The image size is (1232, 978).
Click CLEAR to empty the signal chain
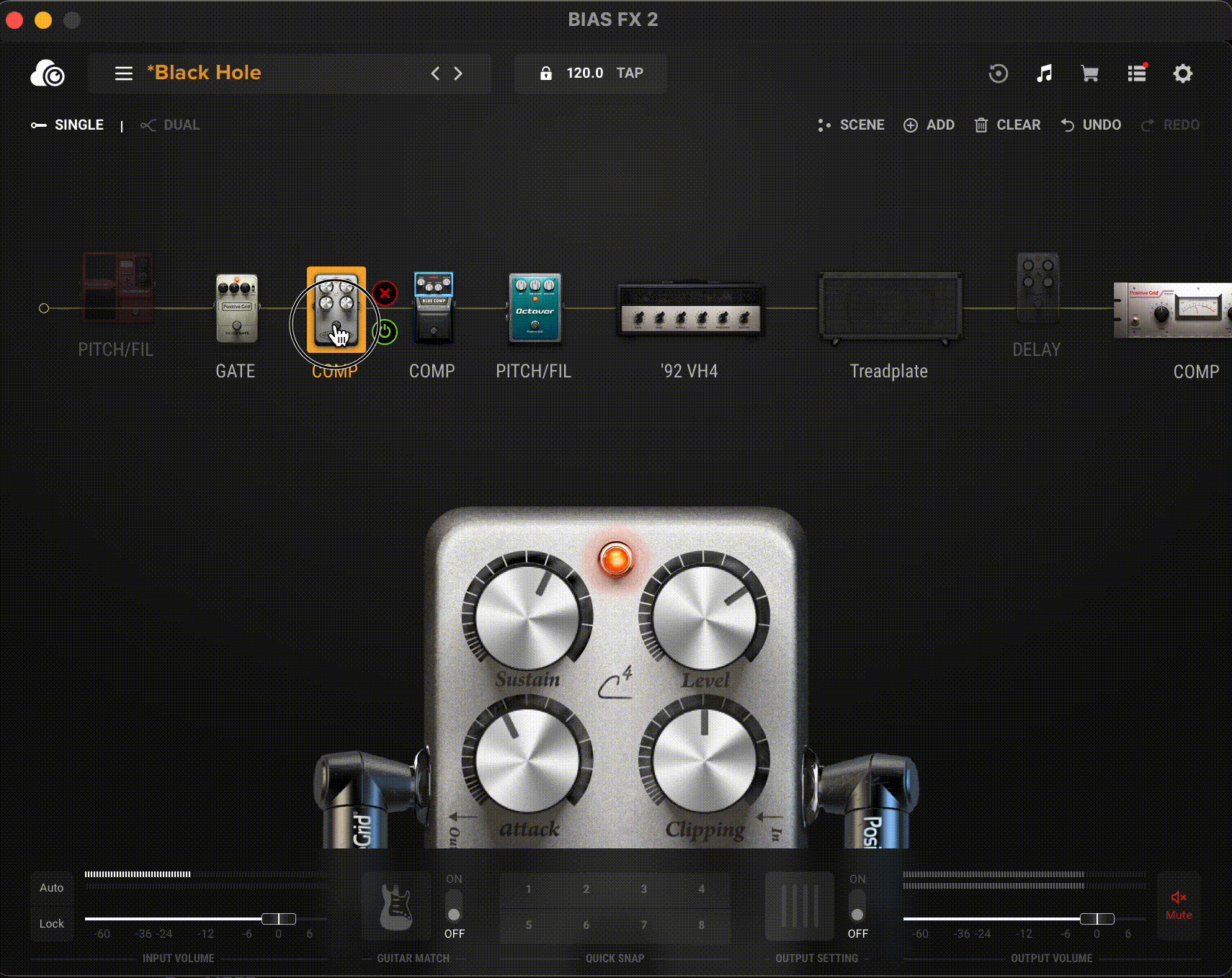[1008, 125]
